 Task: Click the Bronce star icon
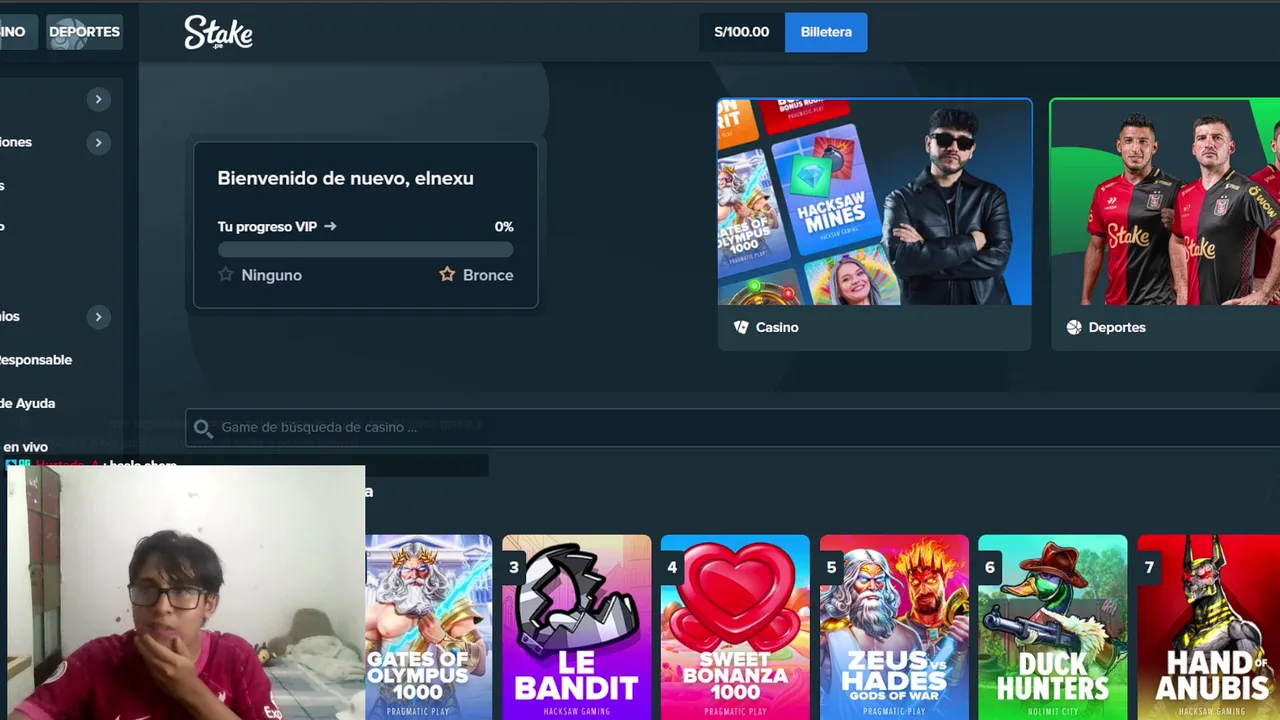[447, 274]
